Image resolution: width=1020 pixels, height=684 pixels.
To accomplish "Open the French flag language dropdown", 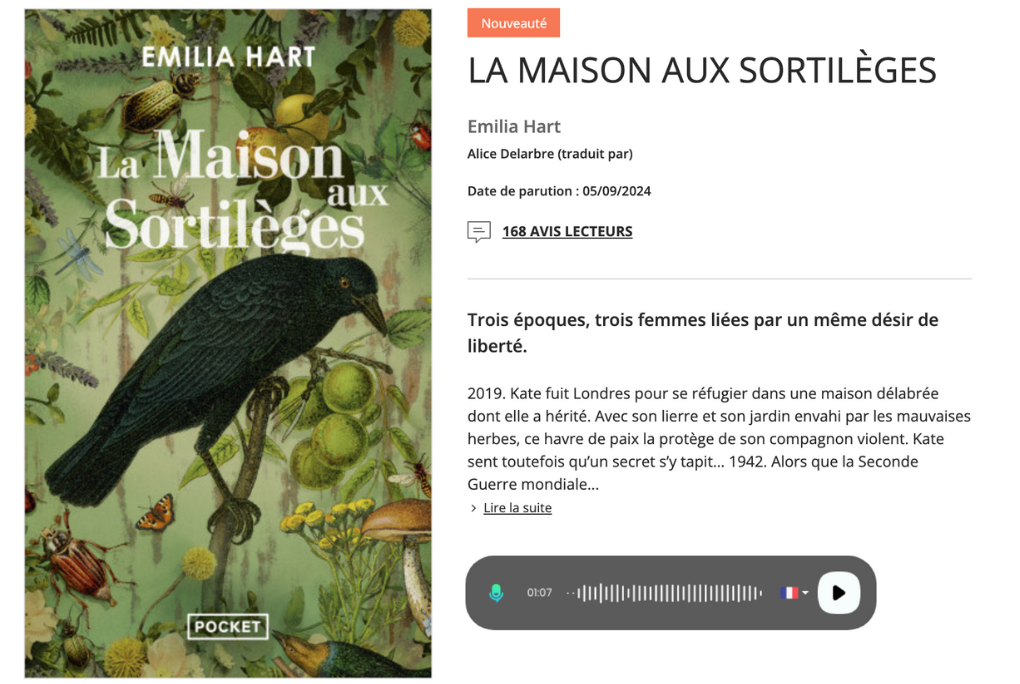I will click(794, 593).
